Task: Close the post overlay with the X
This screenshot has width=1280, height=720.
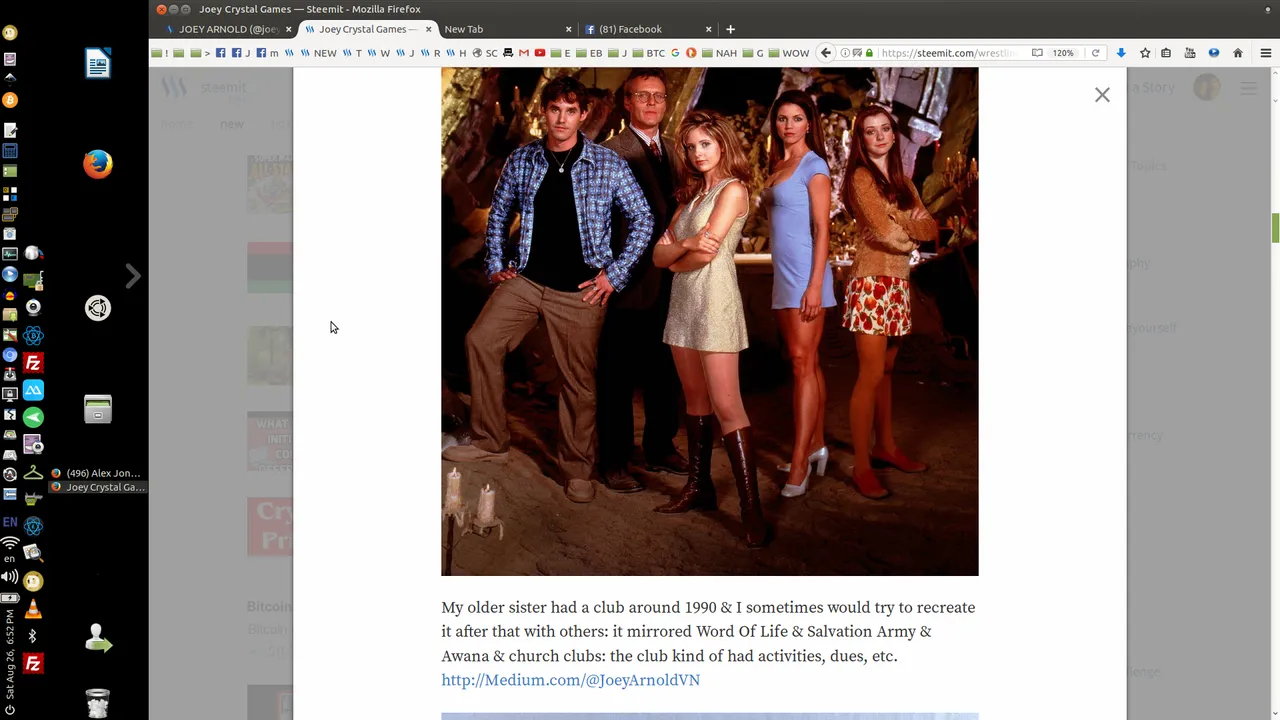Action: (1102, 95)
